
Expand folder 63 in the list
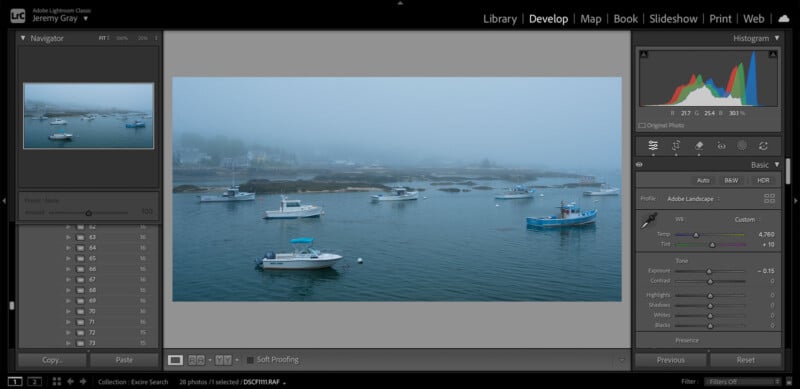point(68,237)
